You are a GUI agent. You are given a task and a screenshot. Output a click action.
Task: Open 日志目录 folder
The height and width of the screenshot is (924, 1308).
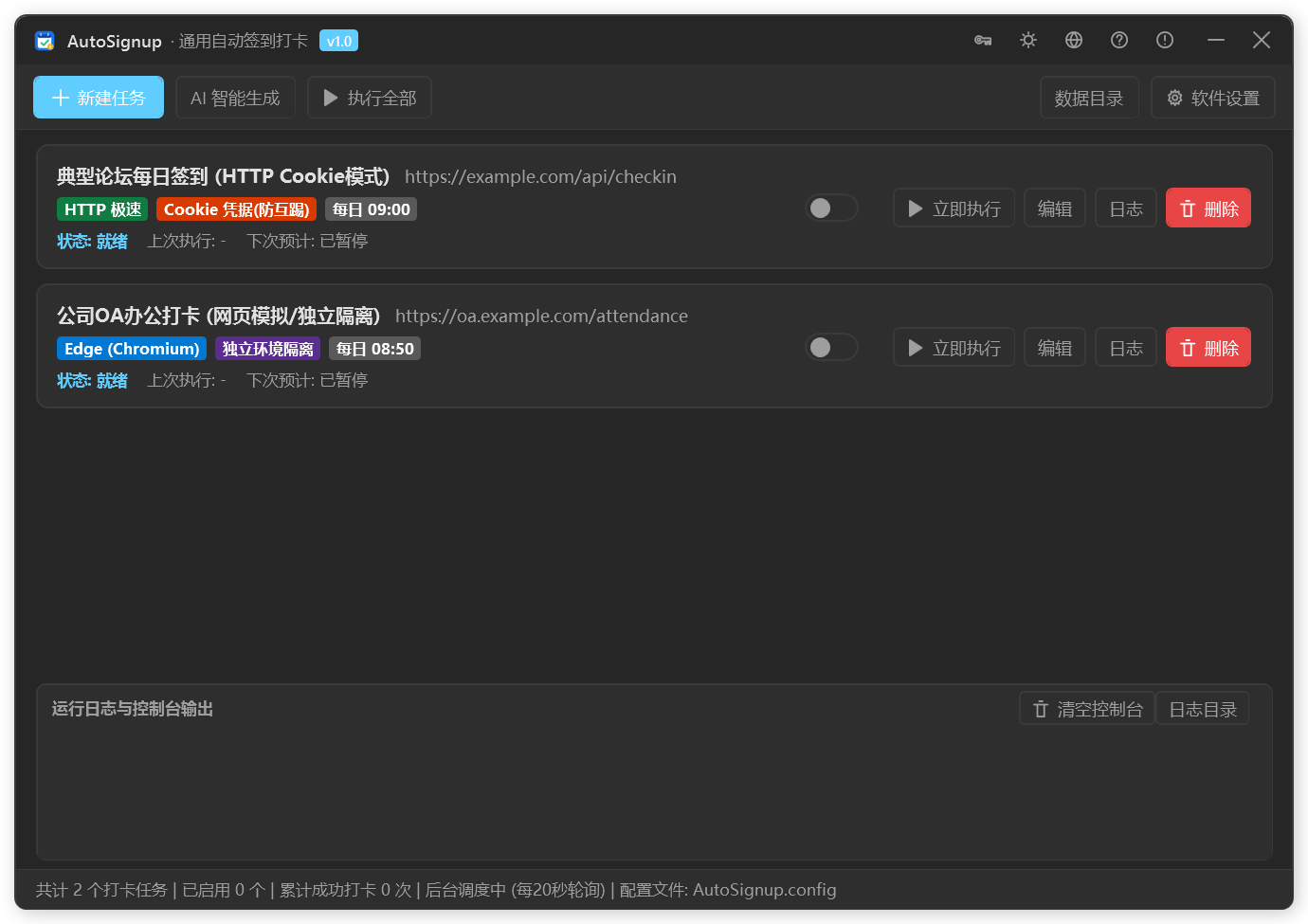1203,709
